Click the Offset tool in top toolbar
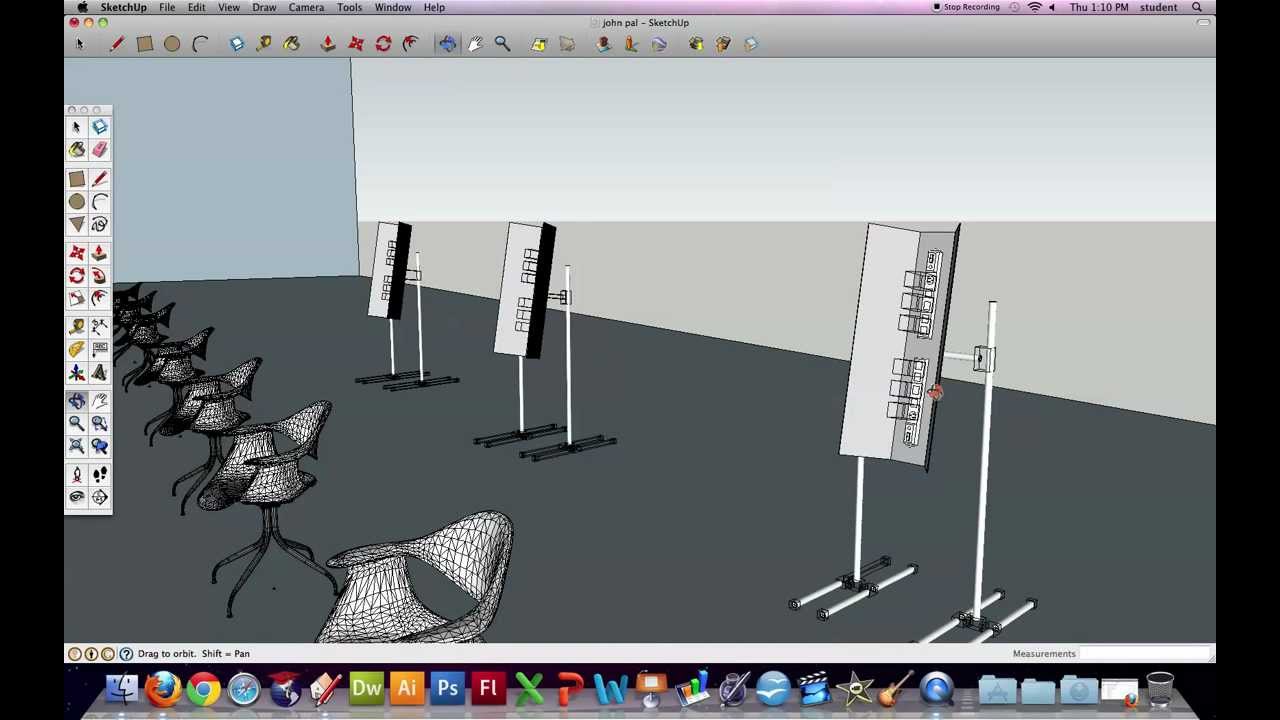This screenshot has width=1280, height=720. point(410,43)
